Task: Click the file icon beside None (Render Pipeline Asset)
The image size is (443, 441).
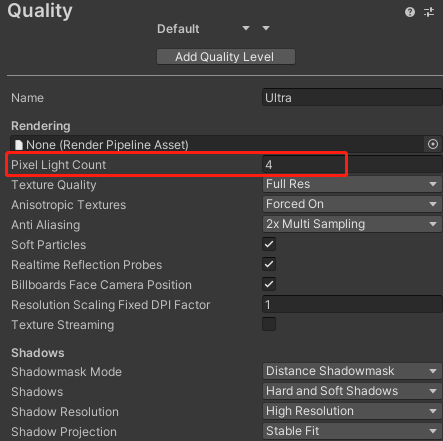Action: 19,145
